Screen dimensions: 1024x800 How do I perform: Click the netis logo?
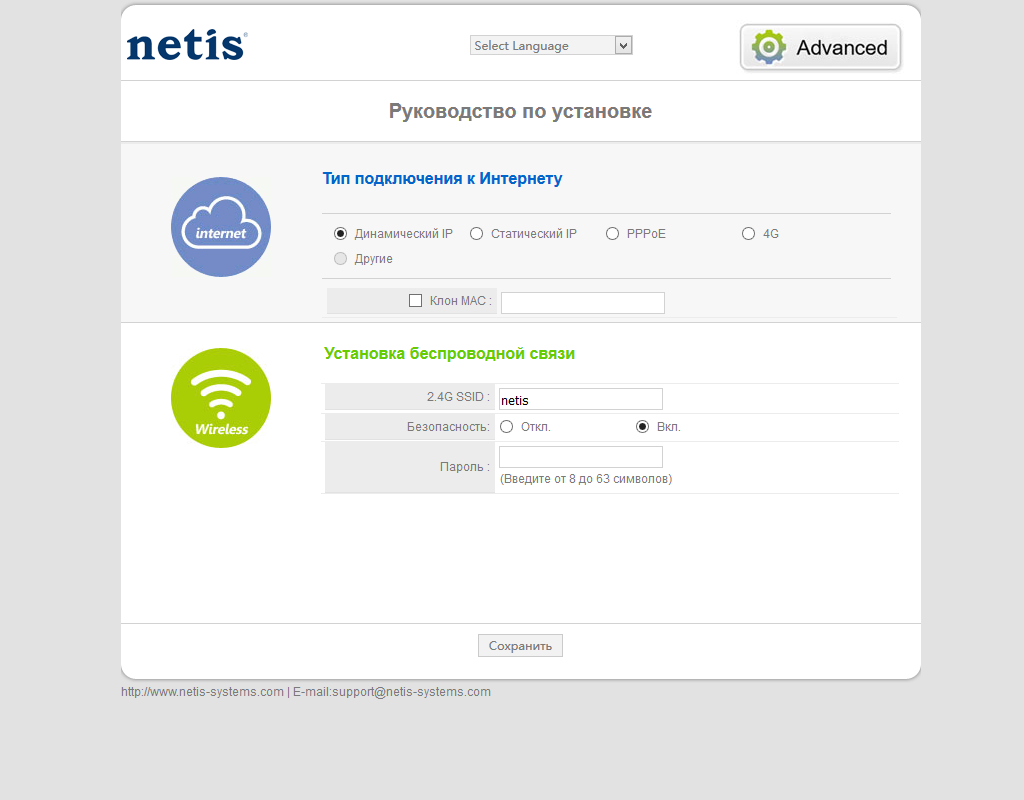click(x=186, y=46)
